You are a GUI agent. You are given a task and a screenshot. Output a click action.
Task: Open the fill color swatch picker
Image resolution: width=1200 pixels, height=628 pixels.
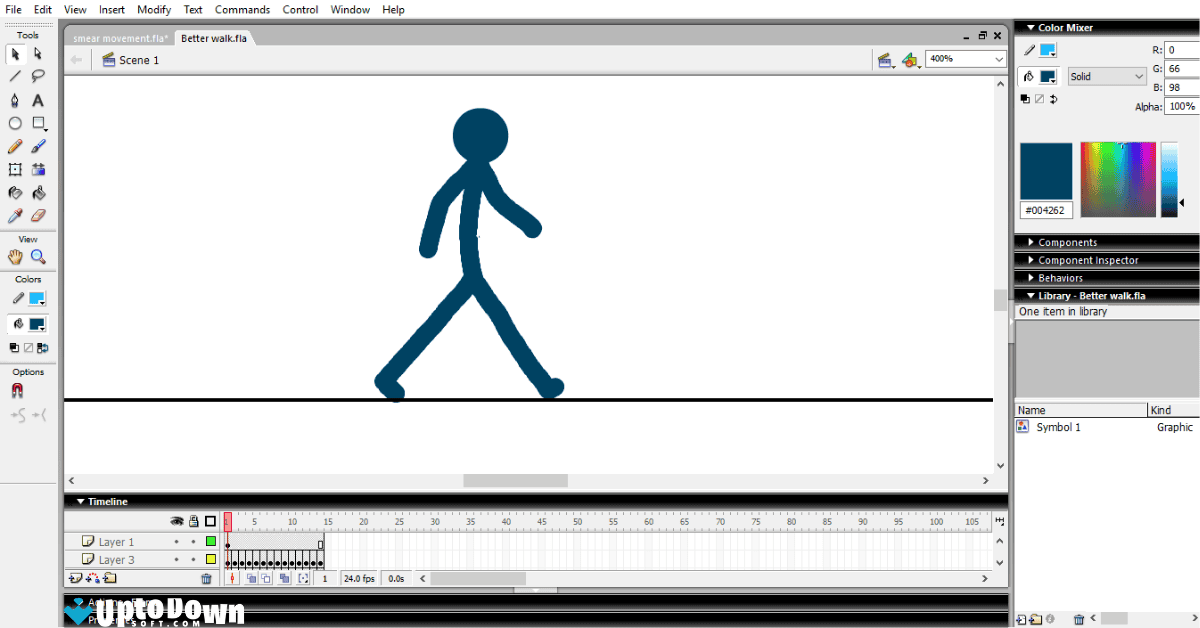click(35, 324)
